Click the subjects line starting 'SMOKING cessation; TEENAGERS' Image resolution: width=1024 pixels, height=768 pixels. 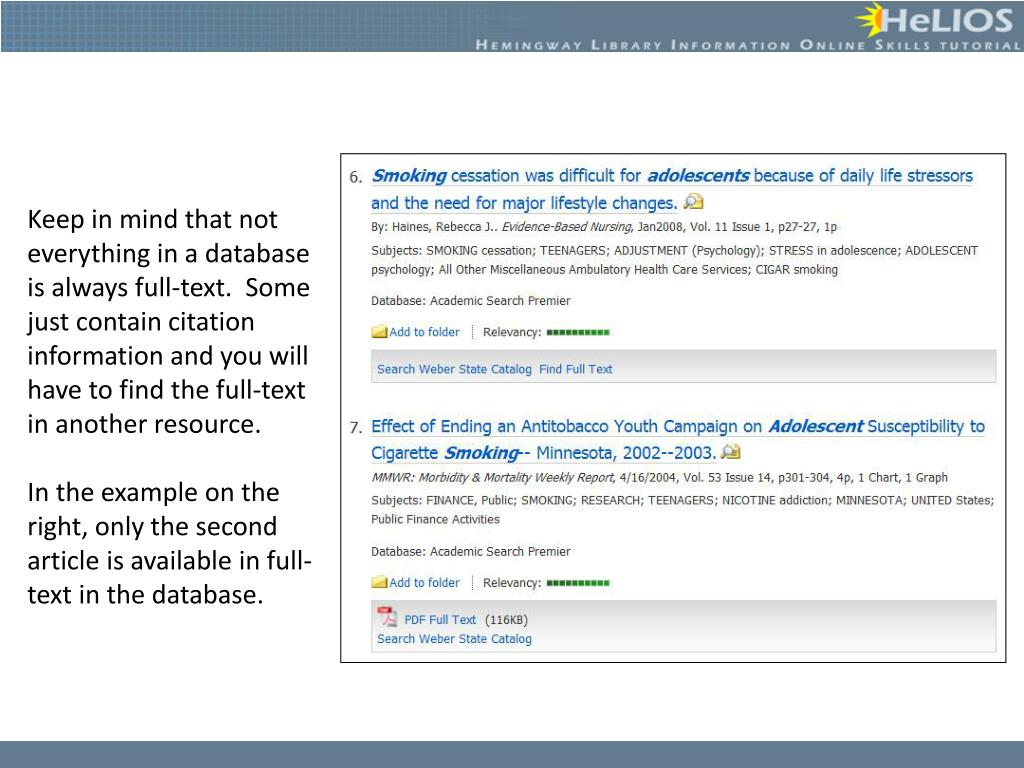[x=674, y=260]
